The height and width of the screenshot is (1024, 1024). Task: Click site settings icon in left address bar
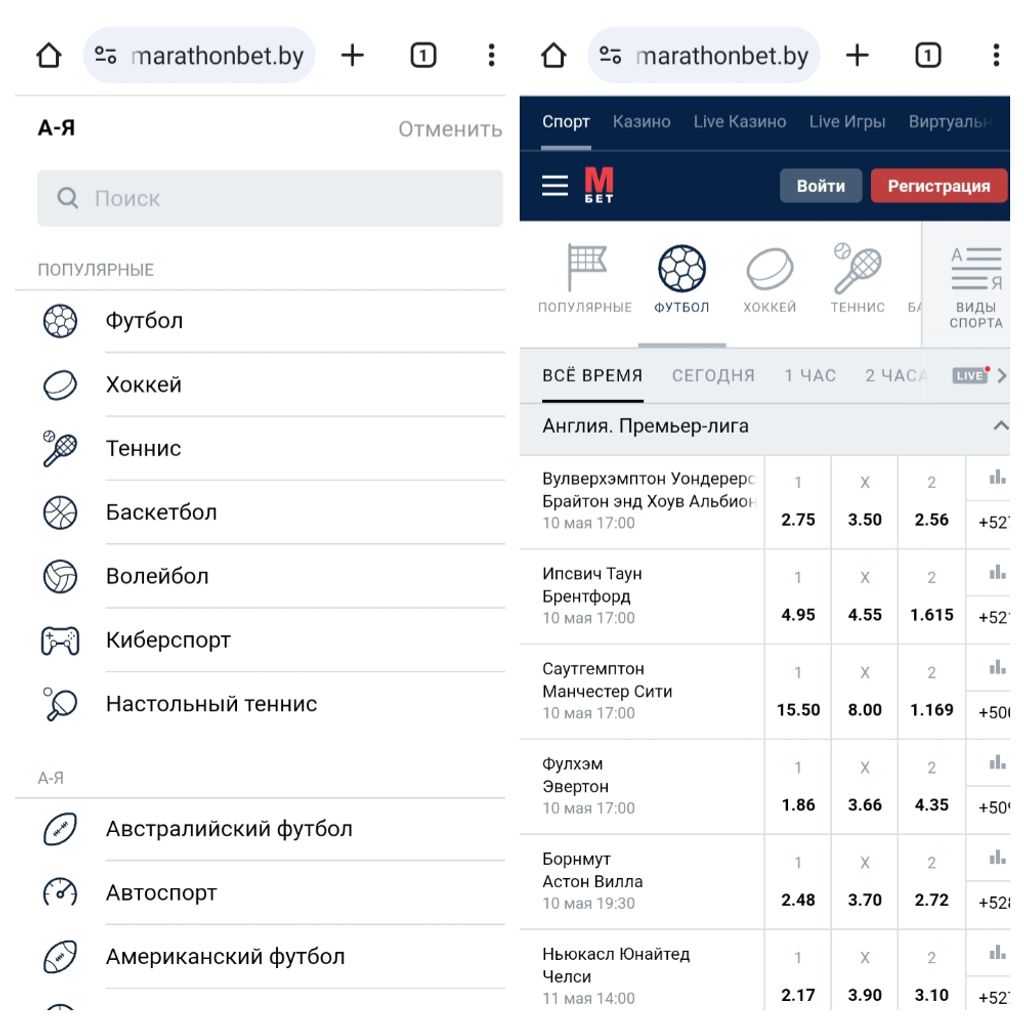pos(106,56)
